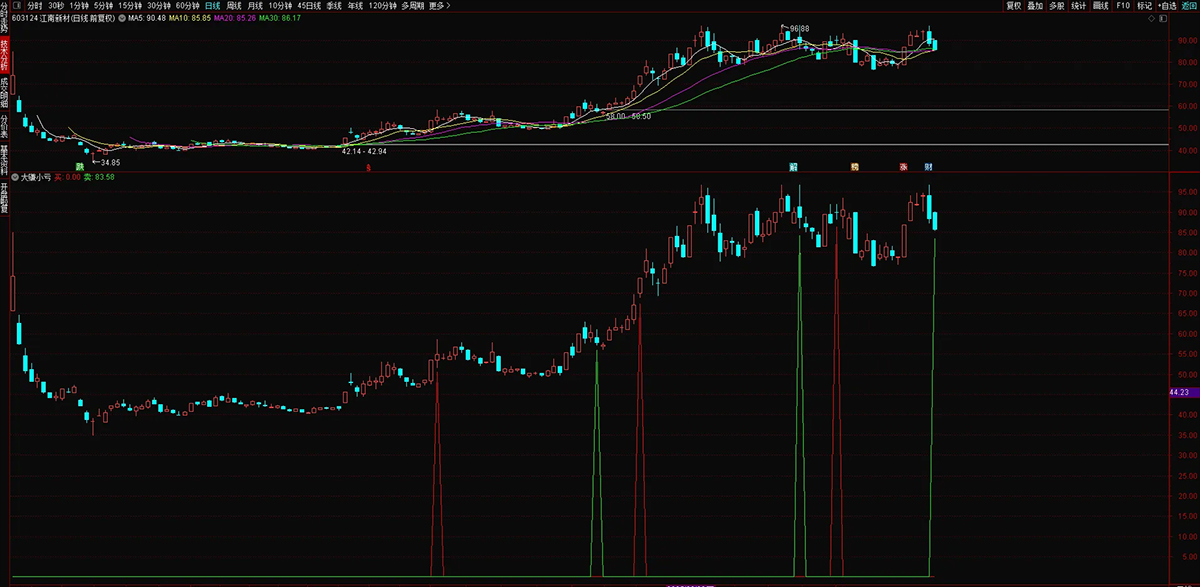The width and height of the screenshot is (1200, 587).
Task: Select the 30秒 period
Action: coord(56,5)
